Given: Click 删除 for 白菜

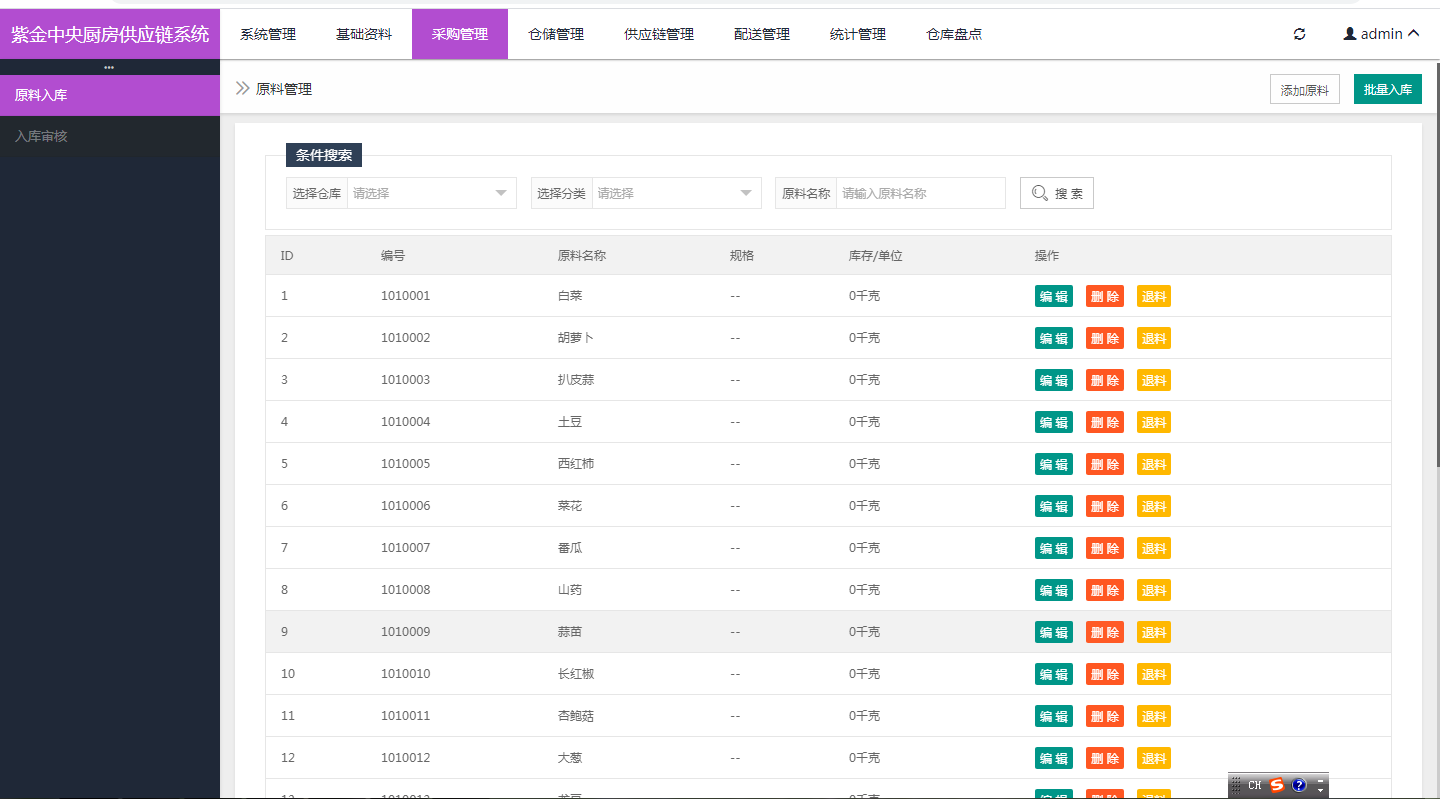Looking at the screenshot, I should point(1105,296).
